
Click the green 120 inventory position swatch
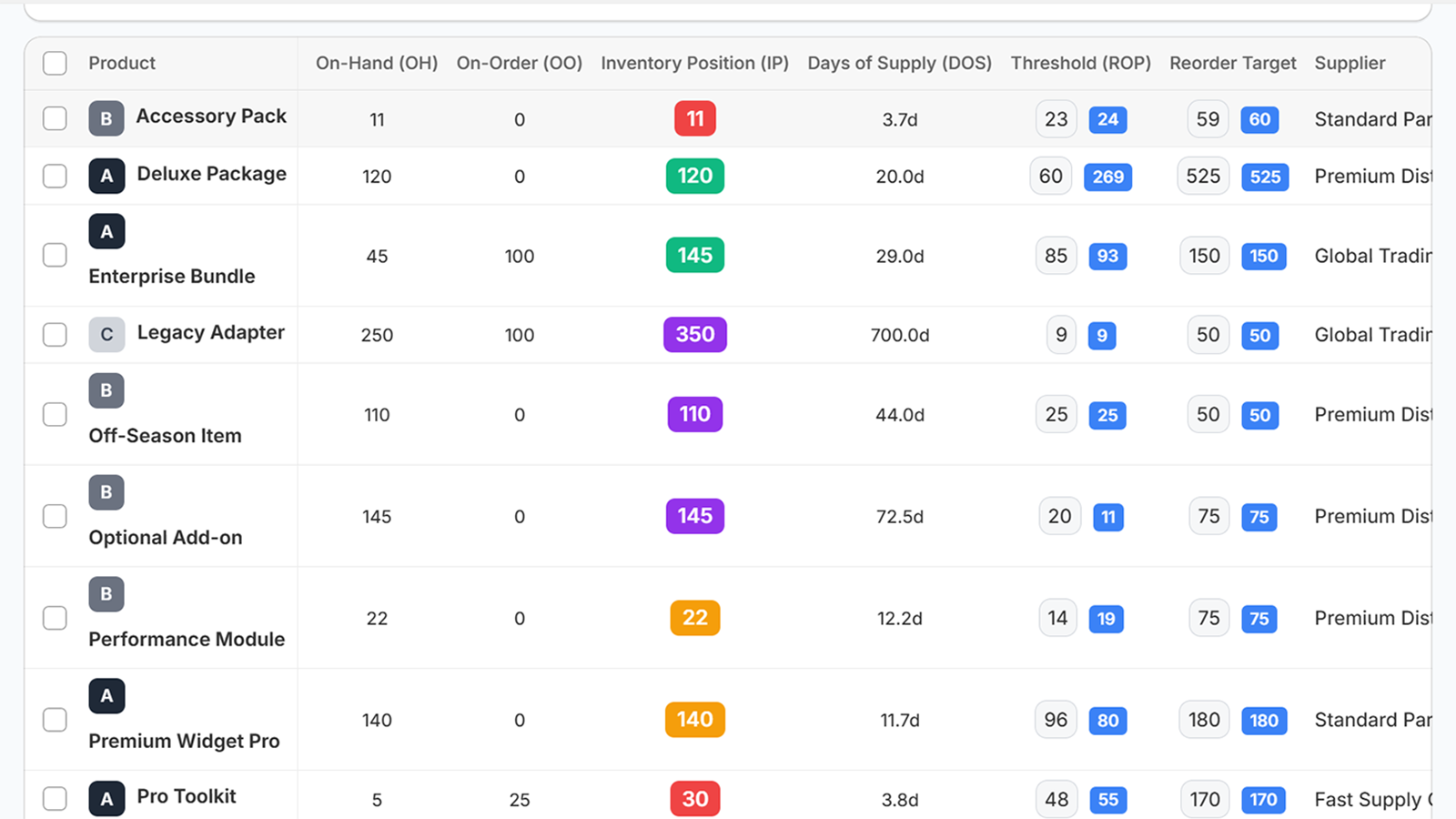tap(694, 176)
